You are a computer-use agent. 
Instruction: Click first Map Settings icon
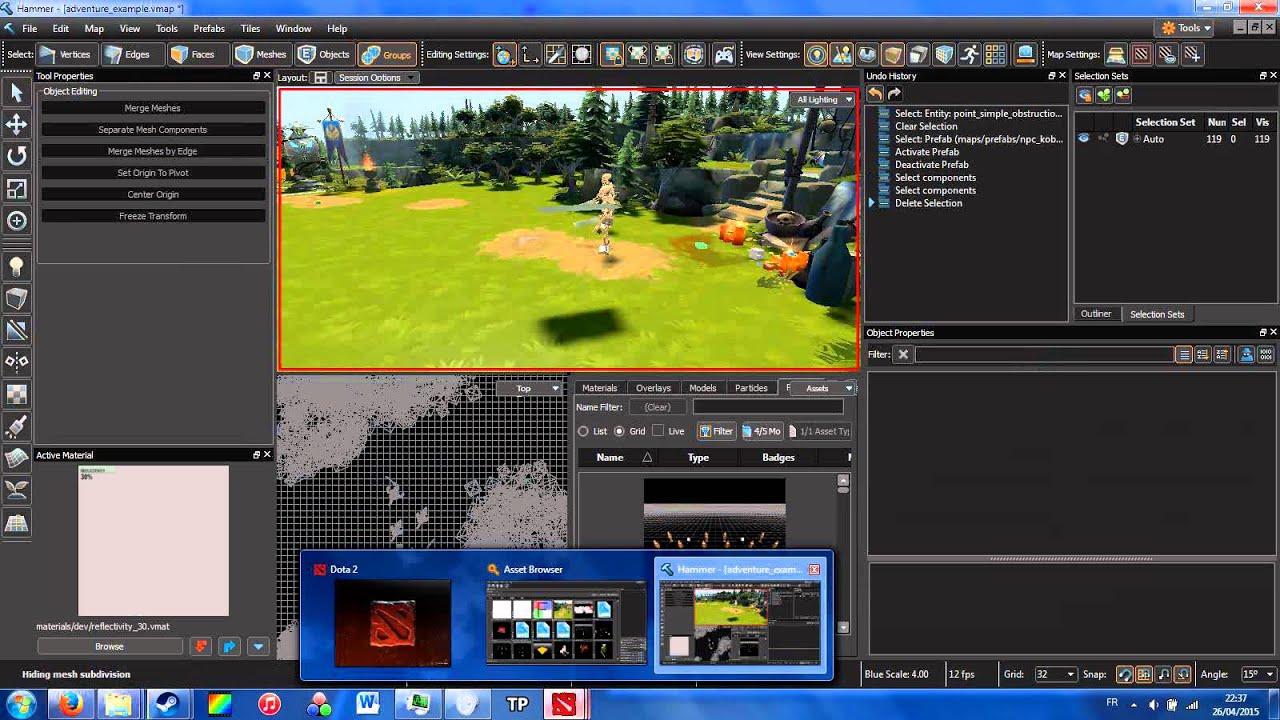tap(1115, 54)
